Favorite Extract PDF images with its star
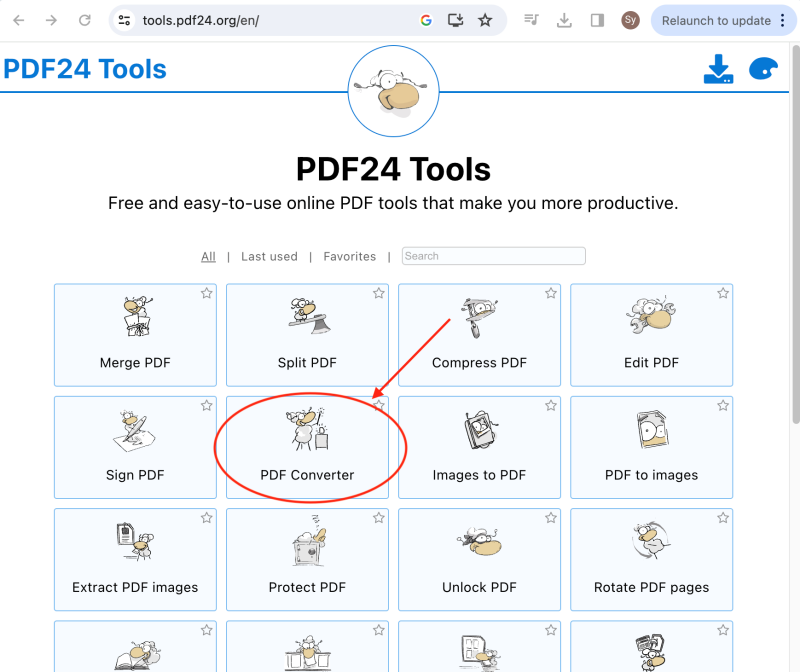 [x=206, y=517]
